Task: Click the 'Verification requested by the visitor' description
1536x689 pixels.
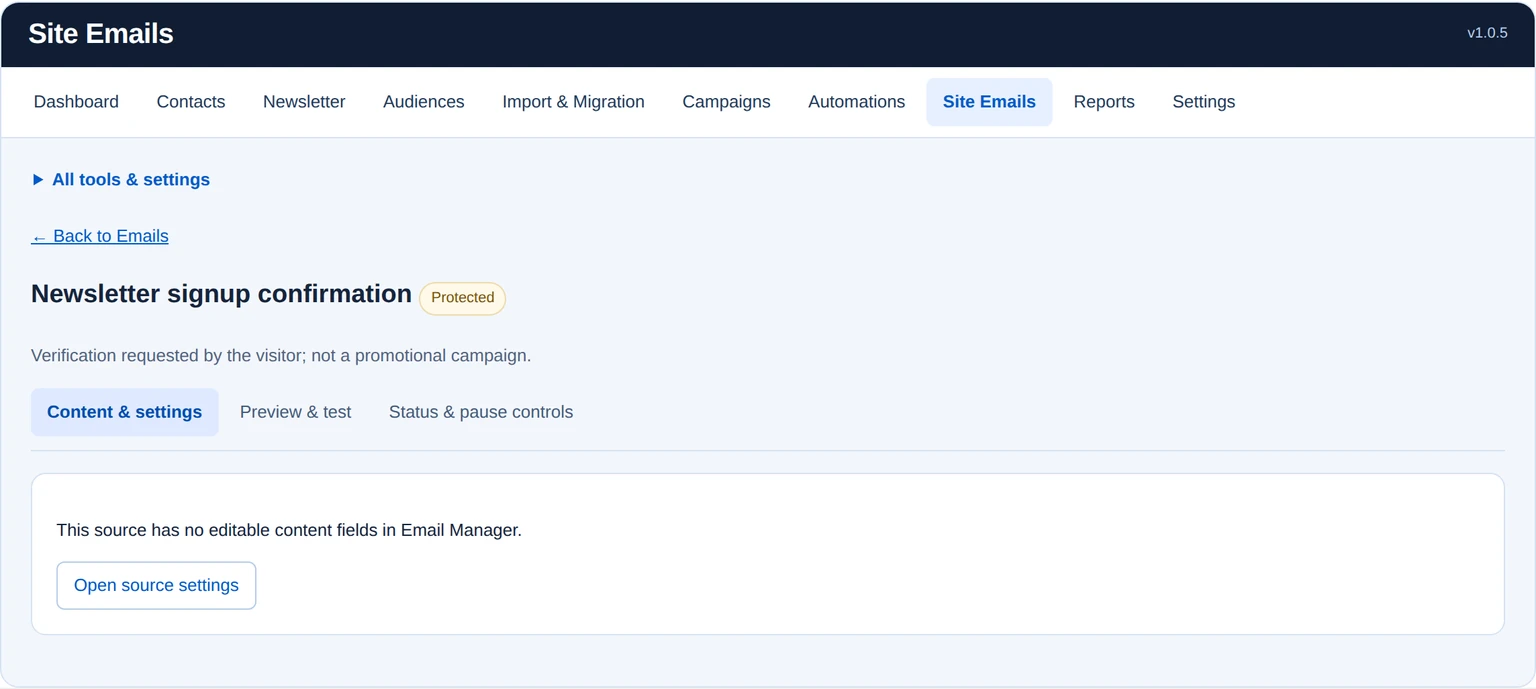Action: pyautogui.click(x=281, y=356)
